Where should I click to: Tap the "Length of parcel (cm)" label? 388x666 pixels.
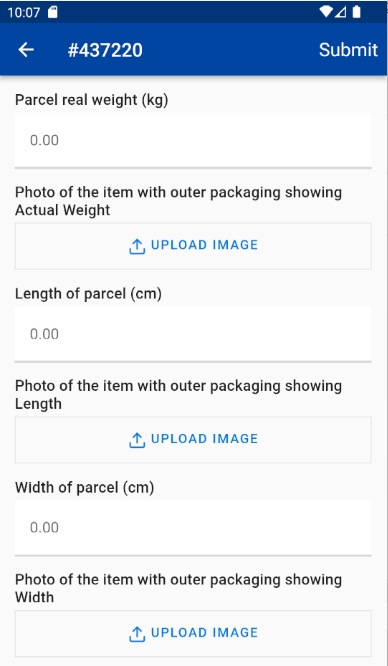coord(88,294)
